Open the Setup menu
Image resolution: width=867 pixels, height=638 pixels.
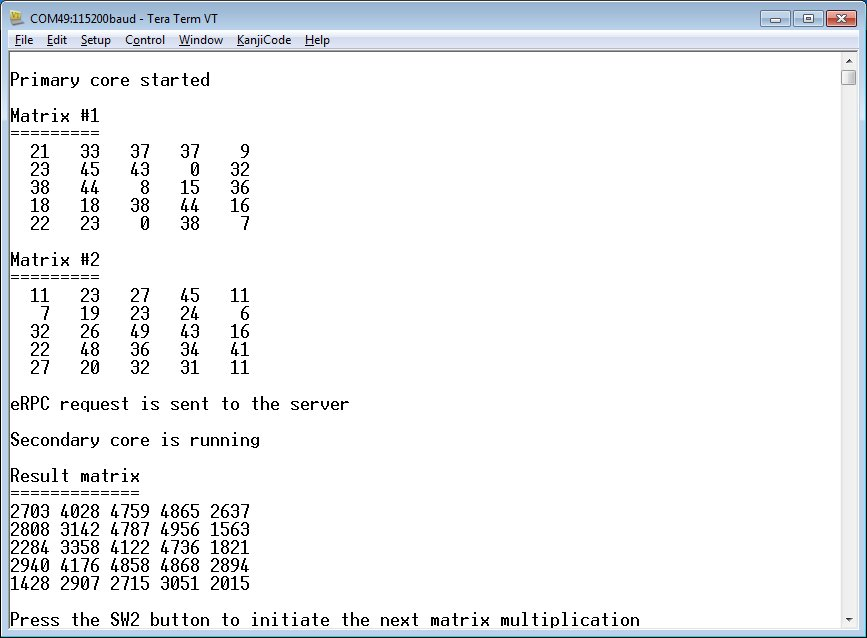96,40
